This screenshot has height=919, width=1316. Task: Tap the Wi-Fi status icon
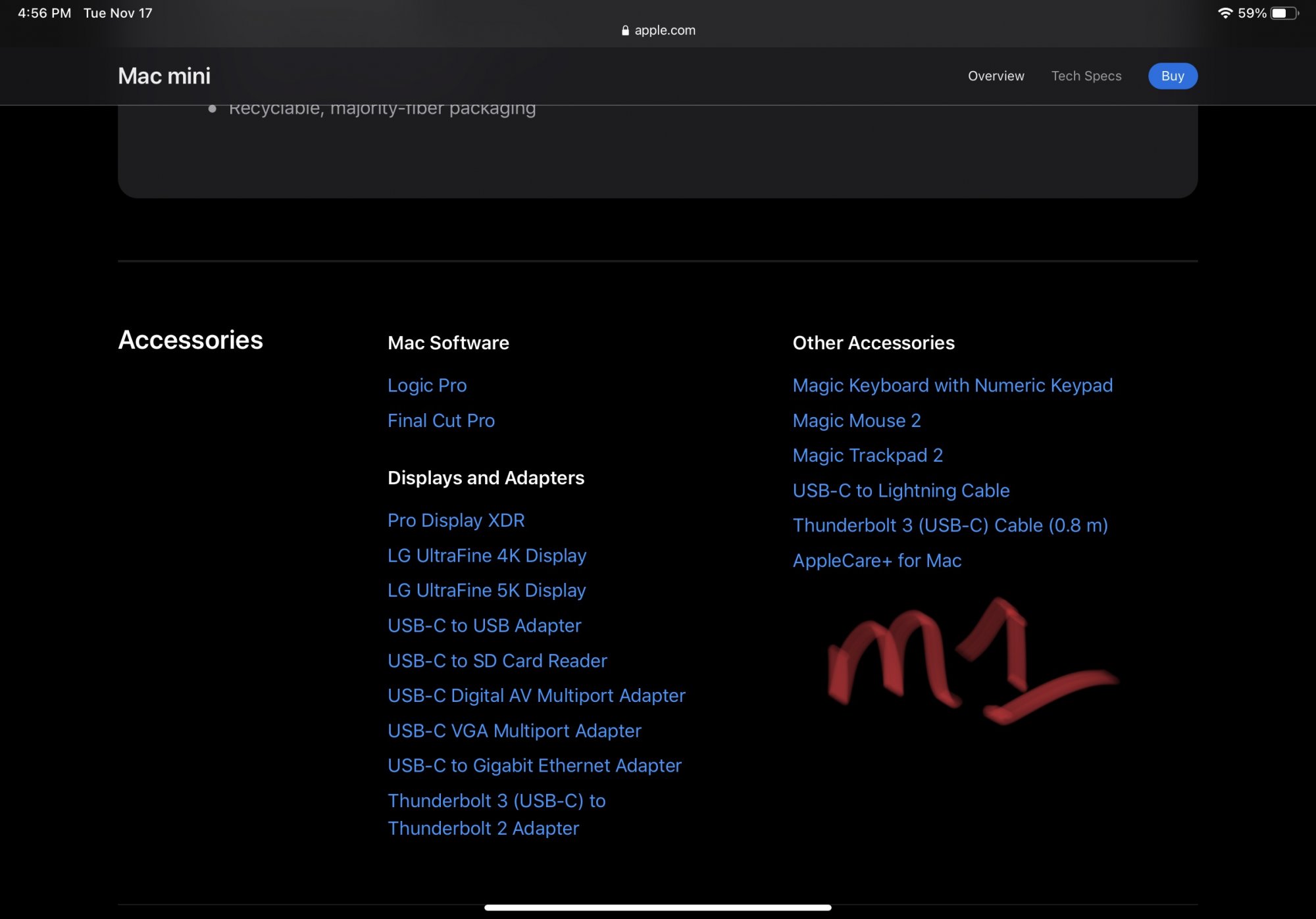coord(1225,13)
